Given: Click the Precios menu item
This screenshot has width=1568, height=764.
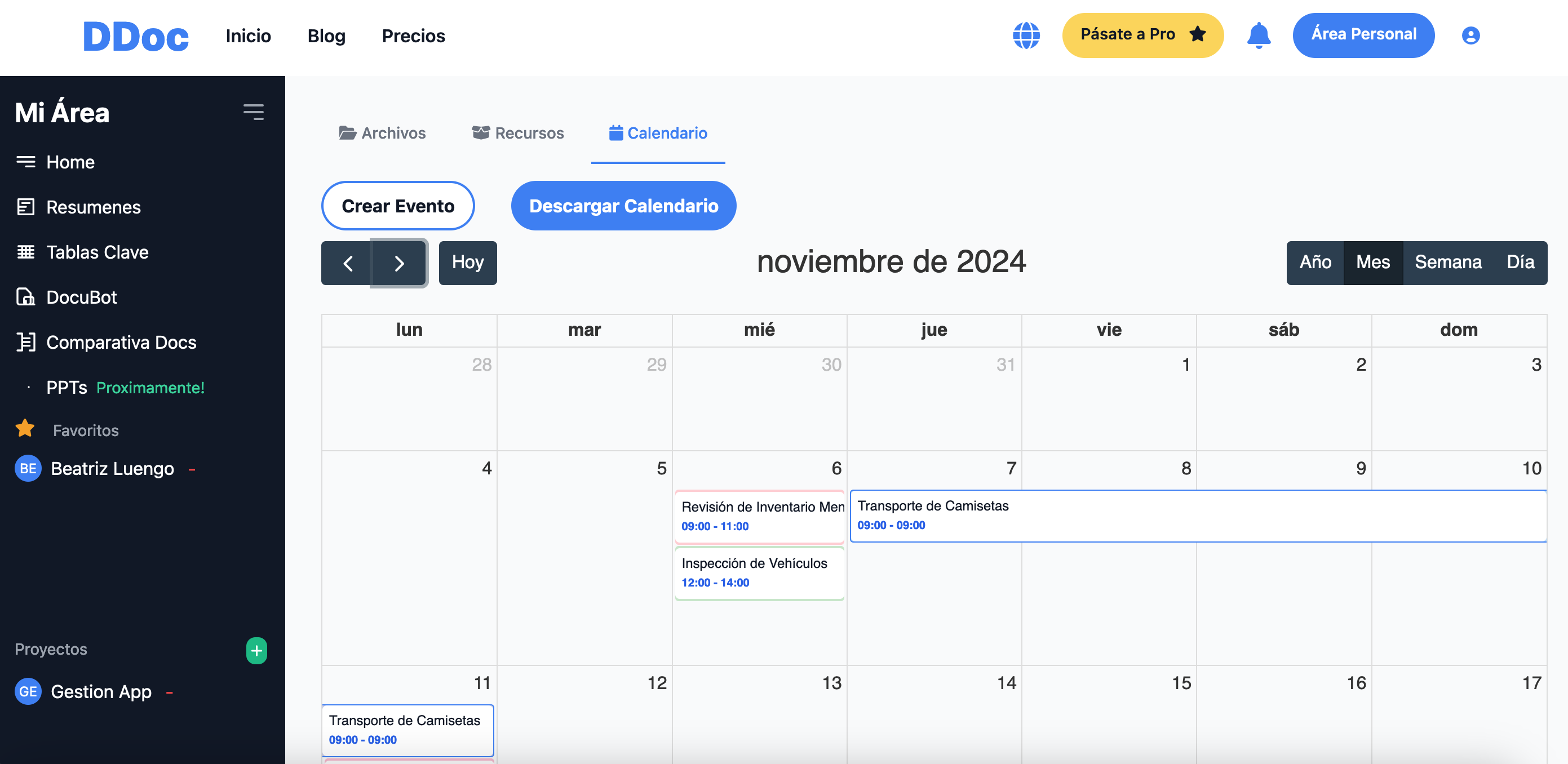Looking at the screenshot, I should coord(413,35).
